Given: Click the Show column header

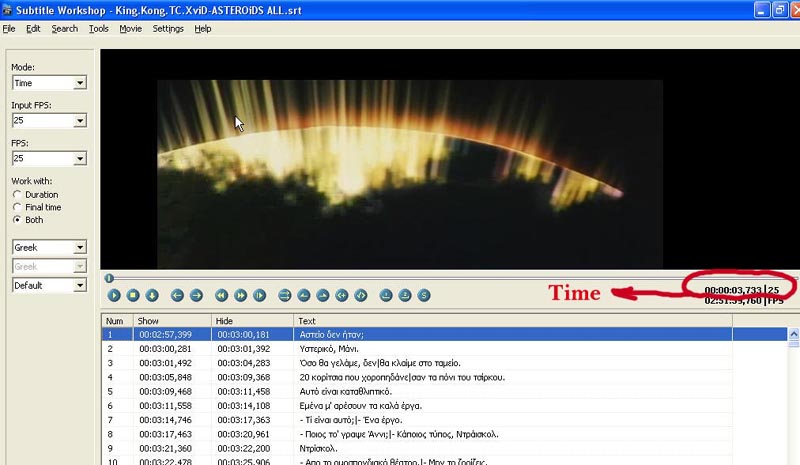Looking at the screenshot, I should (172, 321).
